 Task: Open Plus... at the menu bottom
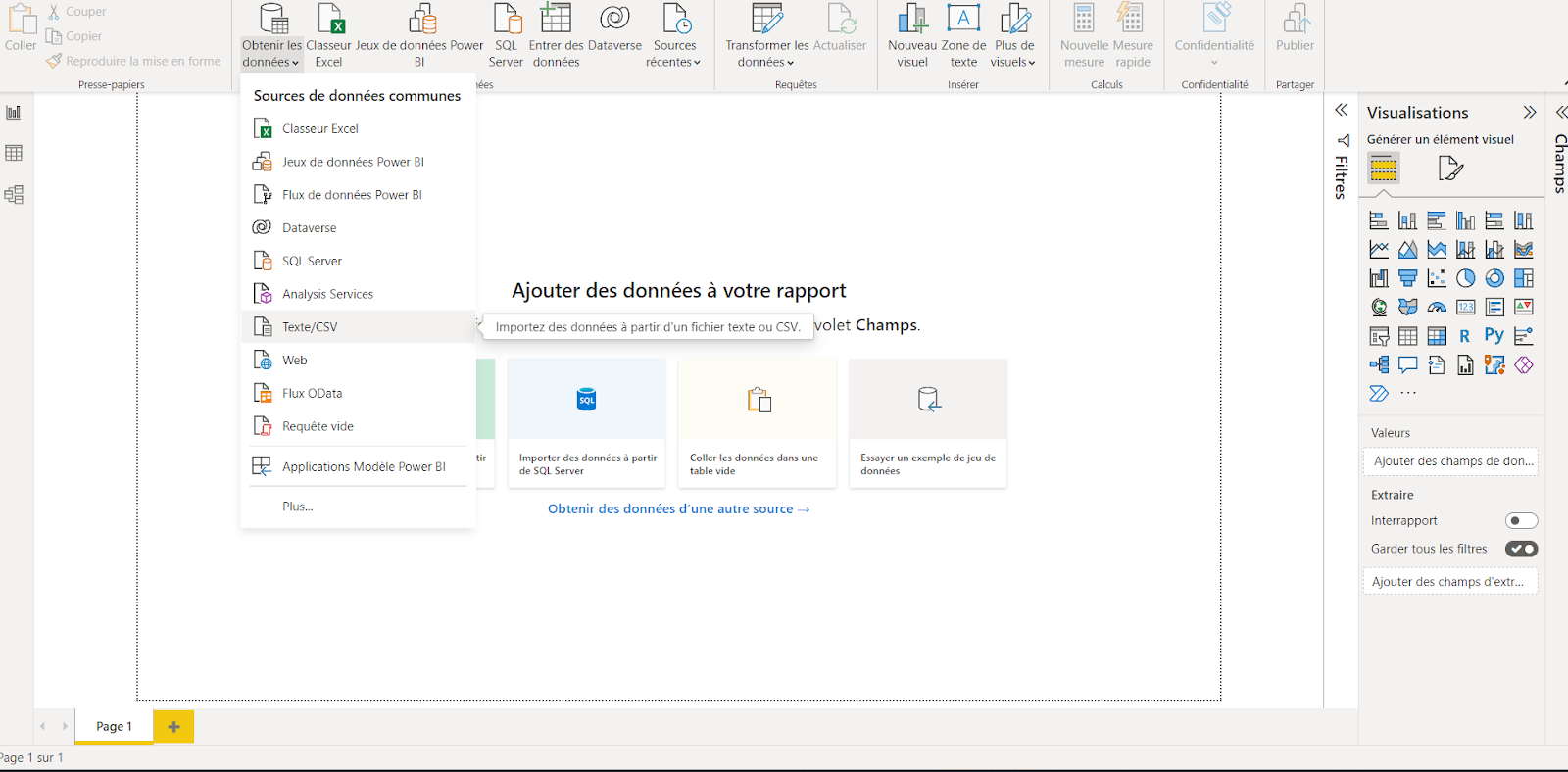click(x=358, y=507)
